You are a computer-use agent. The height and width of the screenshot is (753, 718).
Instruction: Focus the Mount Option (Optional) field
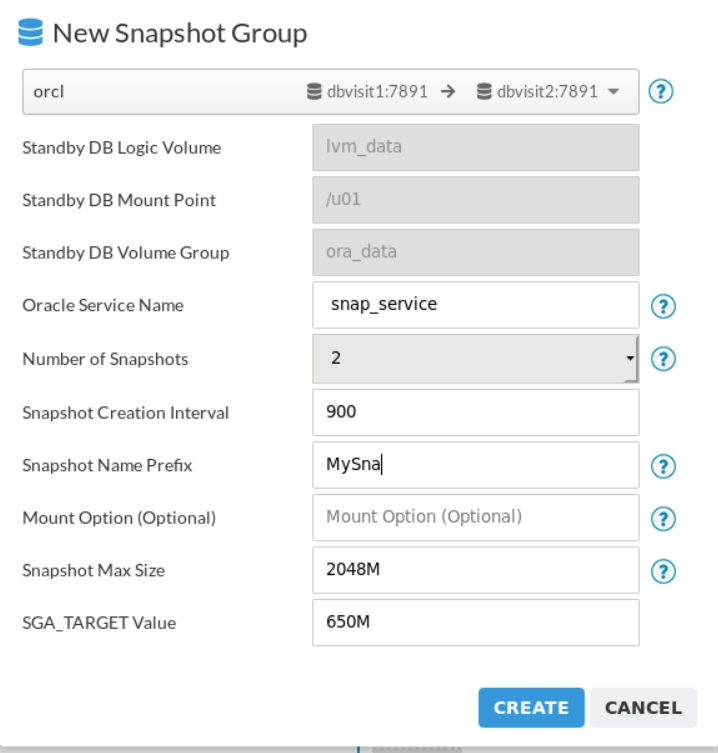click(475, 517)
